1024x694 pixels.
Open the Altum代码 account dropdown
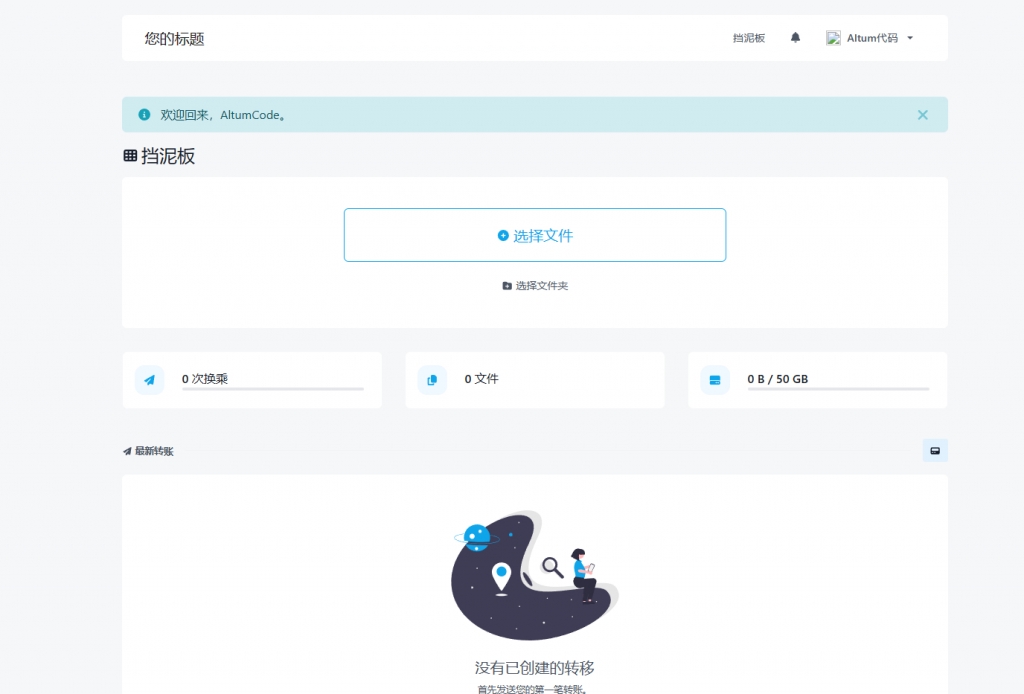click(872, 38)
